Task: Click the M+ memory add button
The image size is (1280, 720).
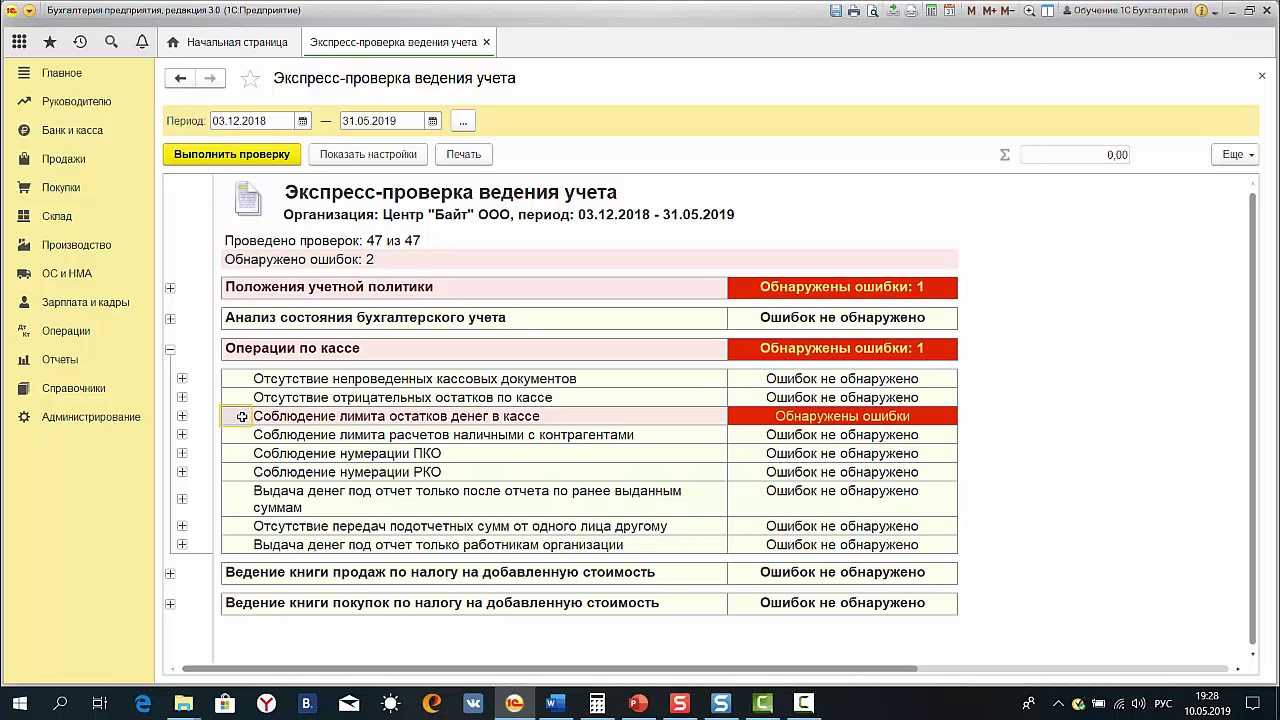Action: 991,11
